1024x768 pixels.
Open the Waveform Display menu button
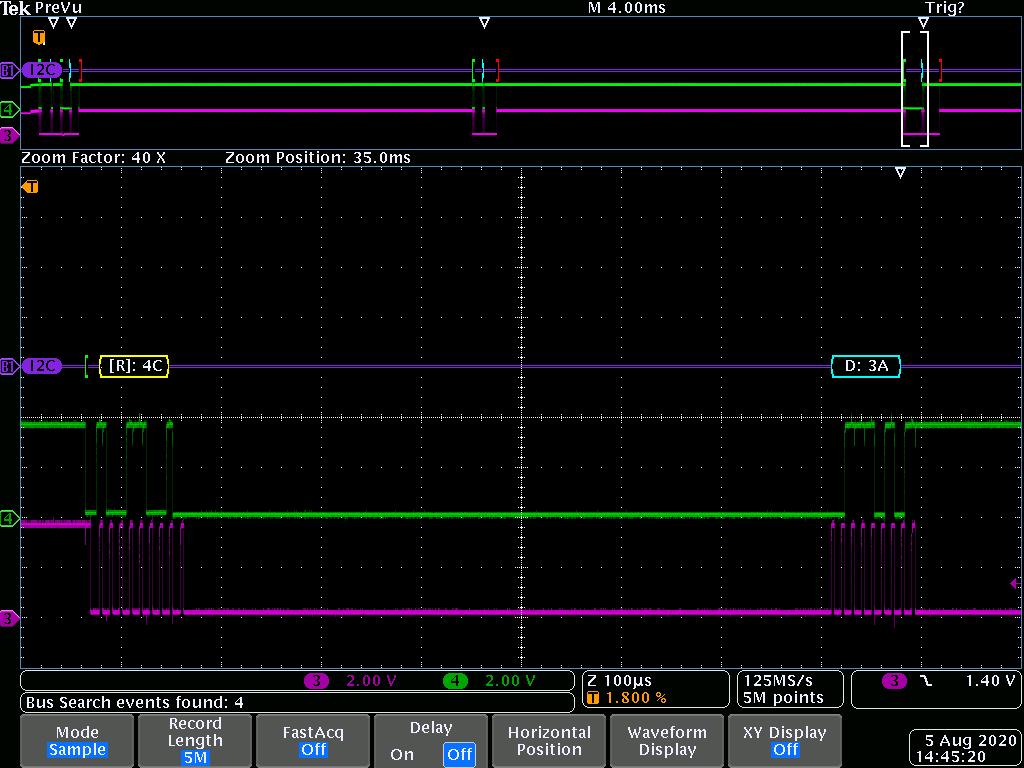click(x=667, y=741)
